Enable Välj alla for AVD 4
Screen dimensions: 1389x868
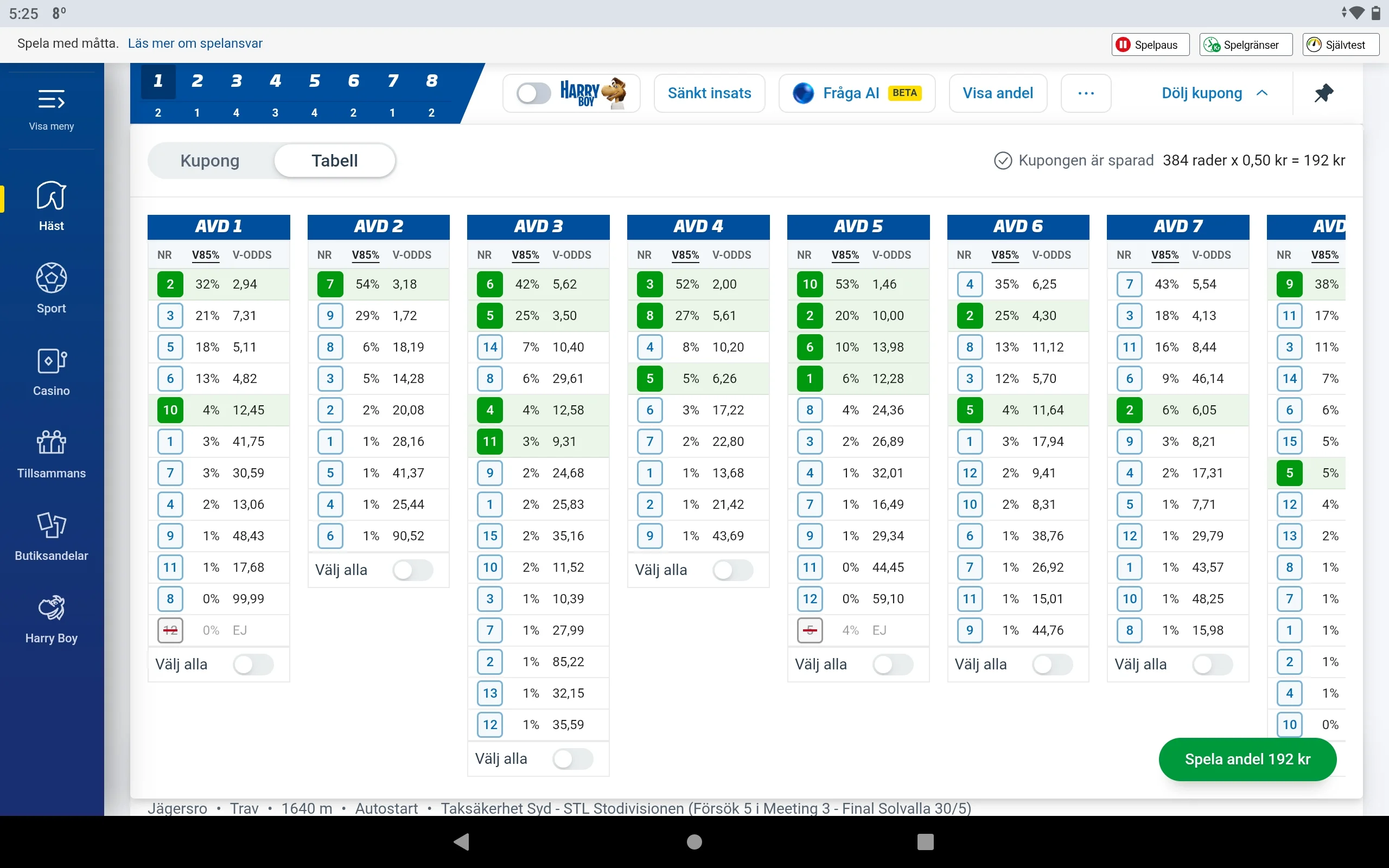point(732,570)
